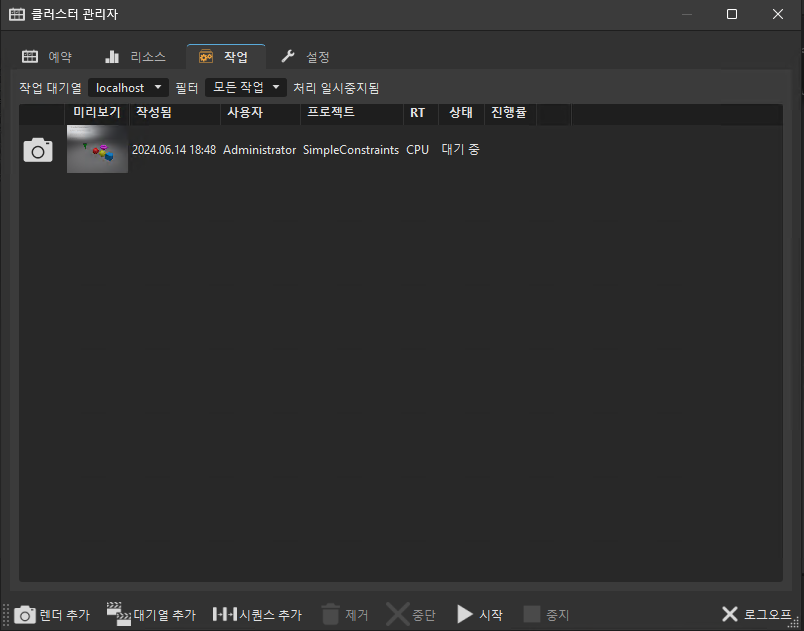Viewport: 804px width, 631px height.
Task: Click the cluster manager title bar icon
Action: pyautogui.click(x=17, y=14)
